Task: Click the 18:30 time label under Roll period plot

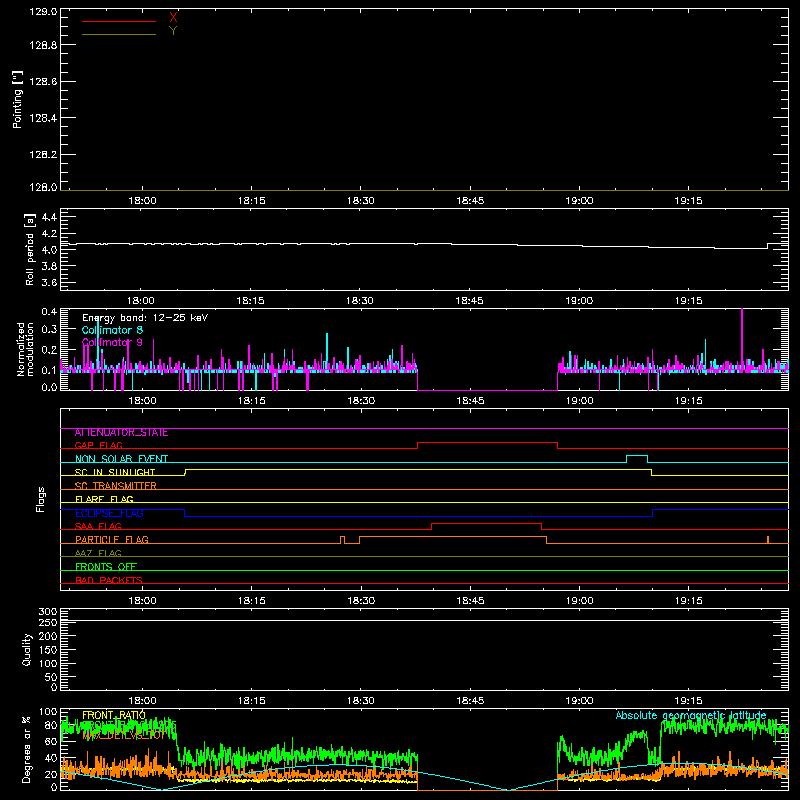Action: click(360, 301)
